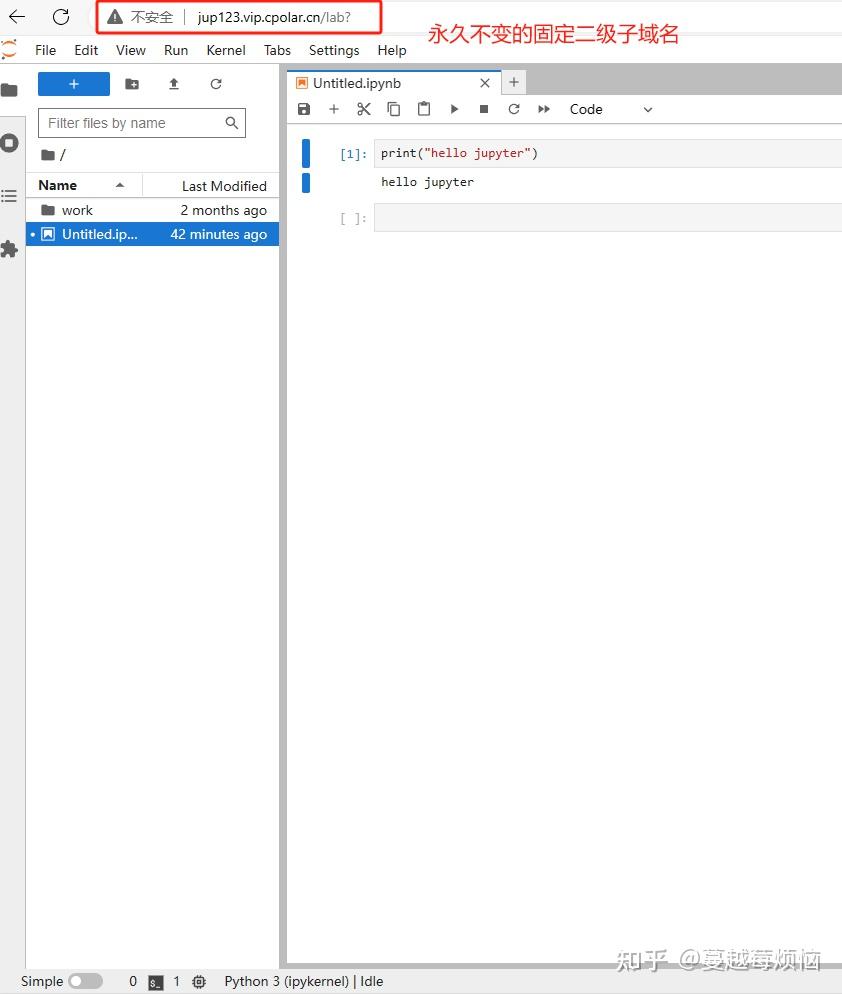Click the Jupyter logo icon
Viewport: 842px width, 994px height.
(8, 49)
